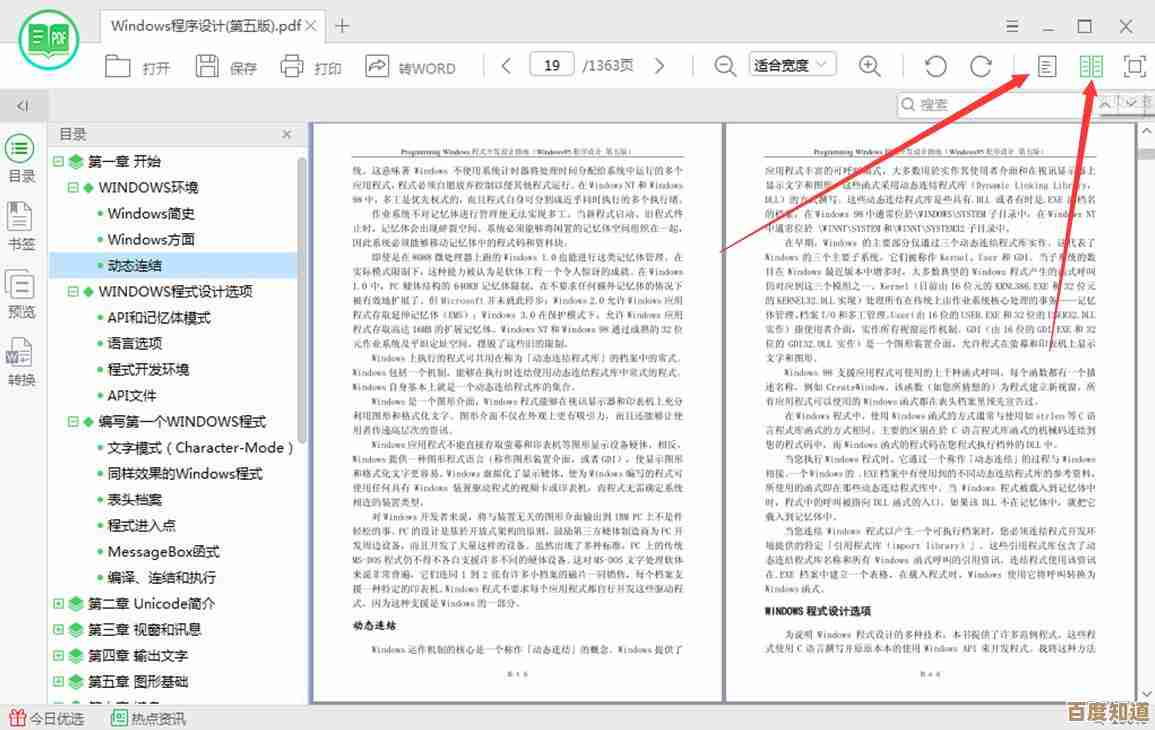
Task: Open the 书签 bookmarks sidebar tab
Action: tap(21, 225)
